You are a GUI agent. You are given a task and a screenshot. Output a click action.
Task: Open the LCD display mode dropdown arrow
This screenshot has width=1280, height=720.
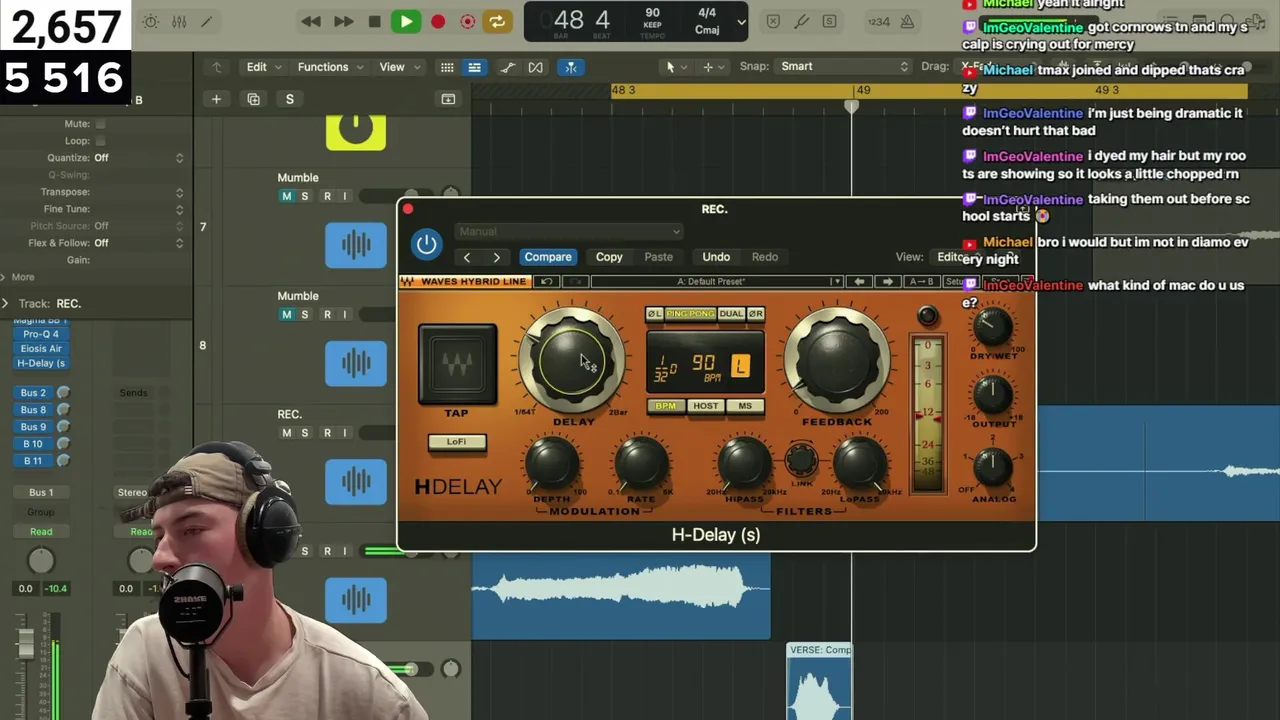[741, 21]
